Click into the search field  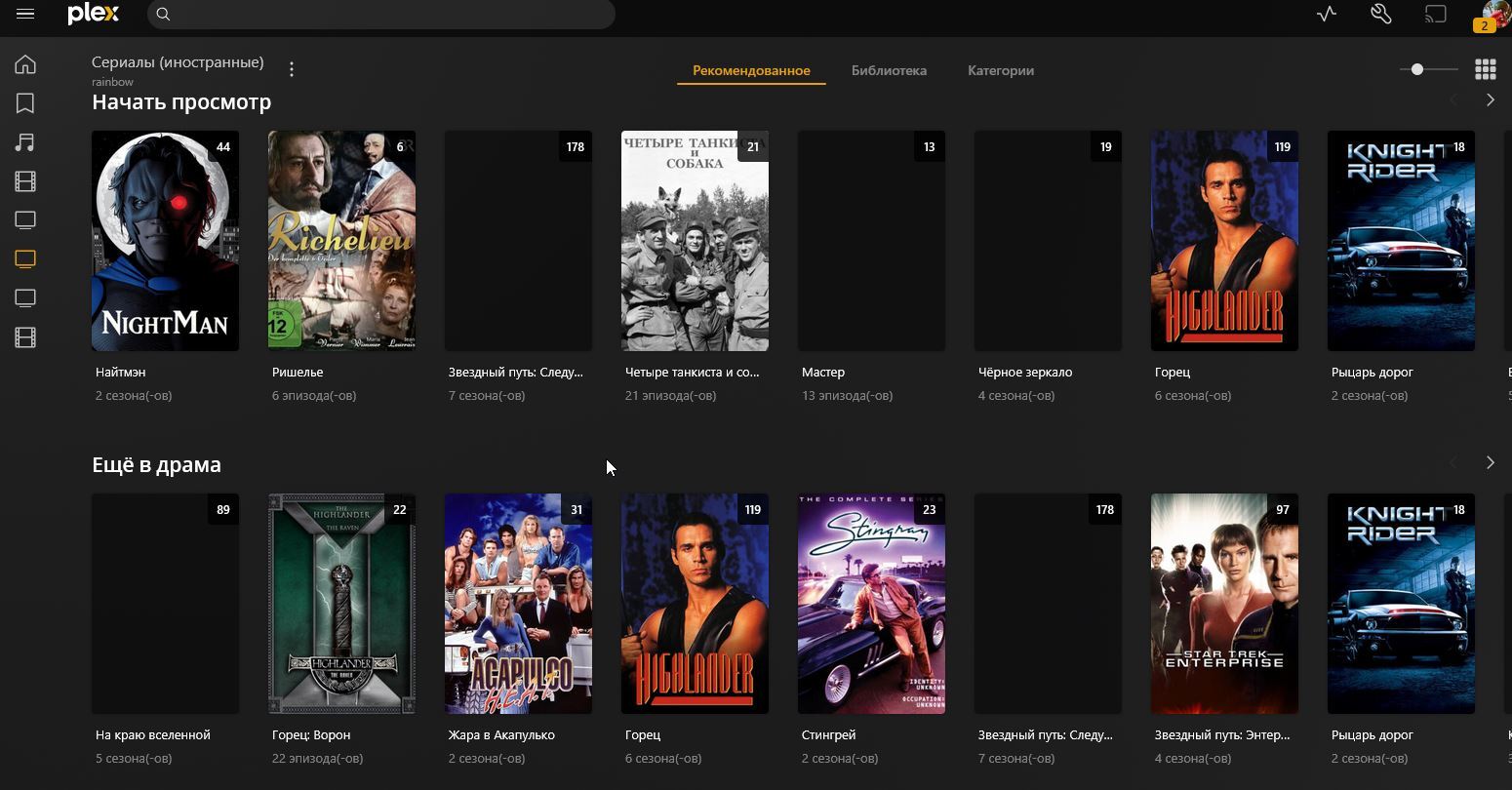[381, 14]
